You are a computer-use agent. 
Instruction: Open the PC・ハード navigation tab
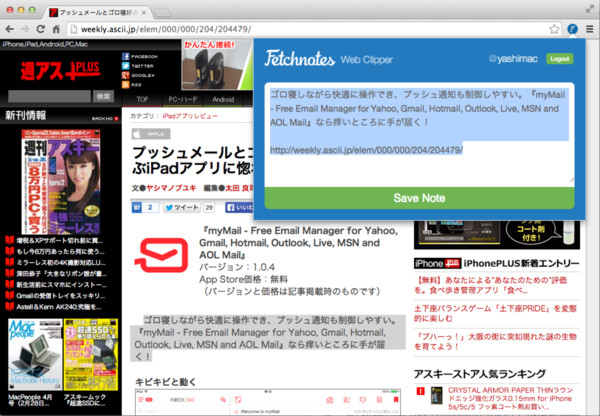[183, 100]
